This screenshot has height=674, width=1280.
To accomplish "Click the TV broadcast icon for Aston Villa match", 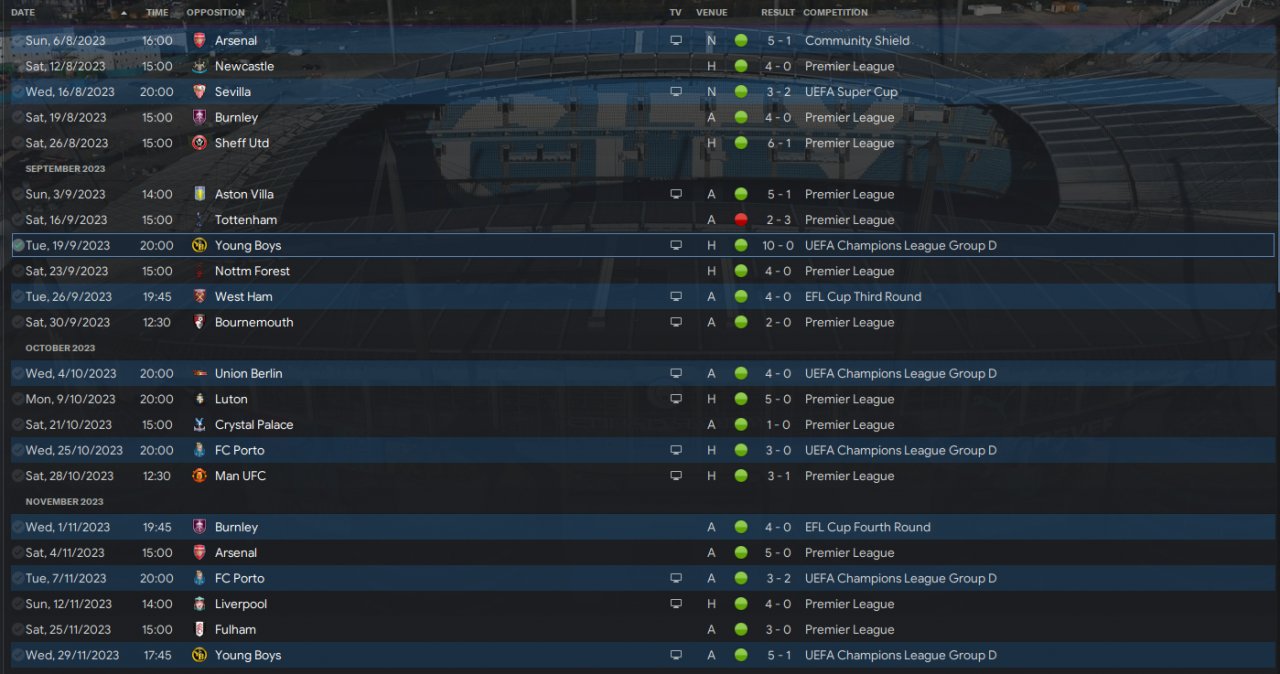I will (x=676, y=194).
